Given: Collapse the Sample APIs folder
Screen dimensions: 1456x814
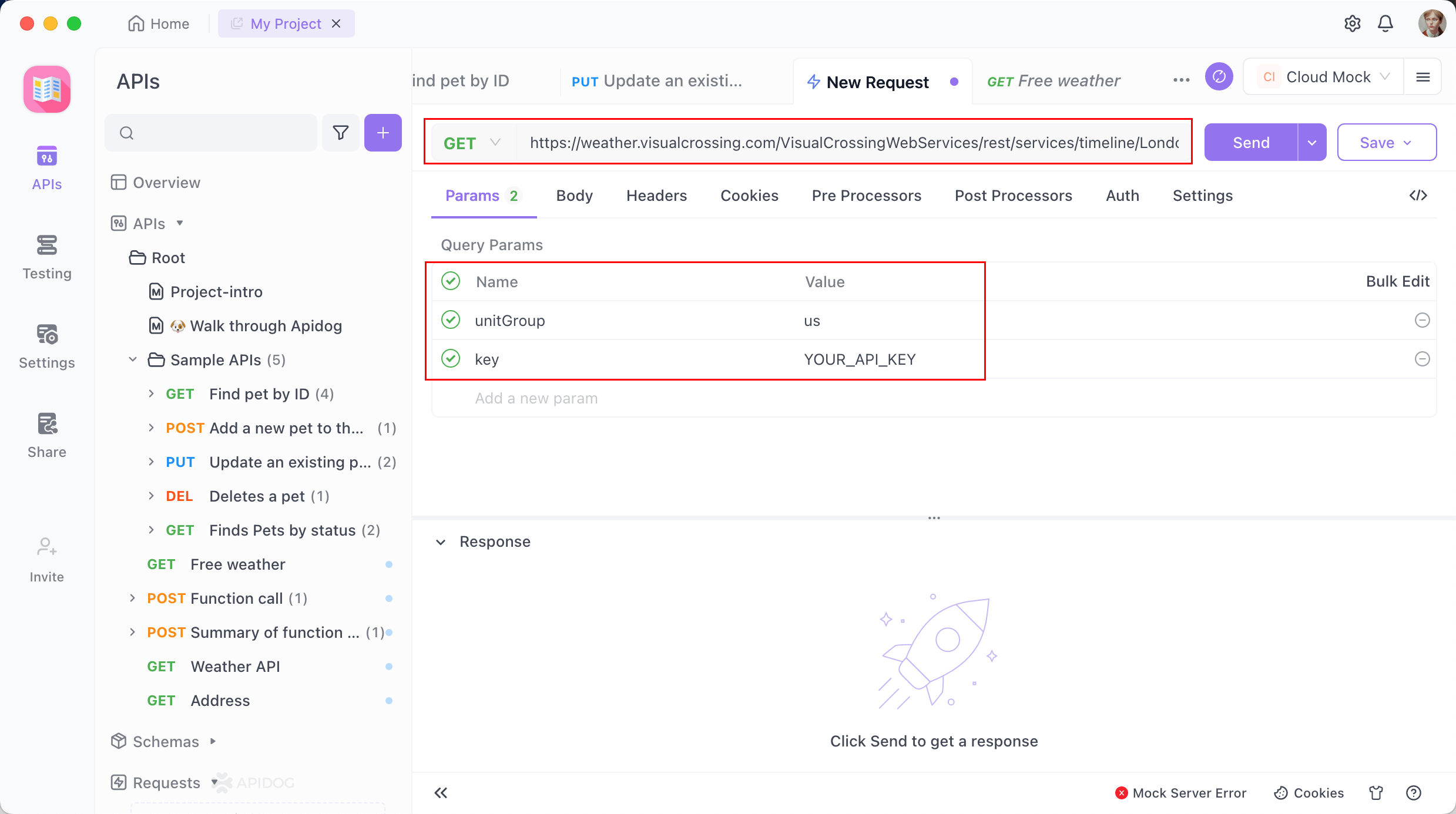Looking at the screenshot, I should point(133,359).
